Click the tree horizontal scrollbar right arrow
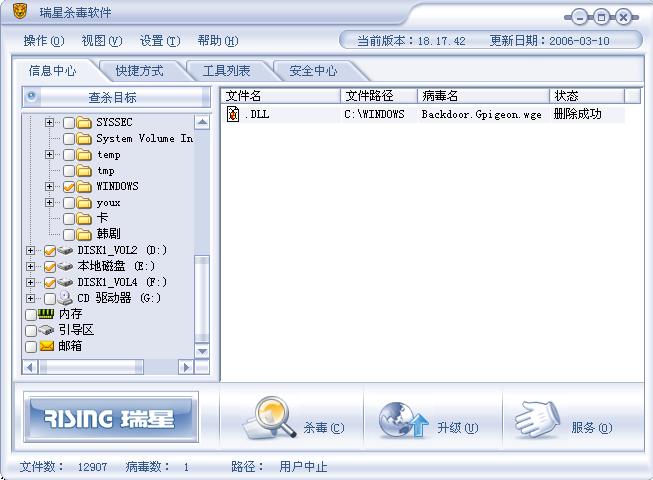This screenshot has width=653, height=480. coord(186,367)
